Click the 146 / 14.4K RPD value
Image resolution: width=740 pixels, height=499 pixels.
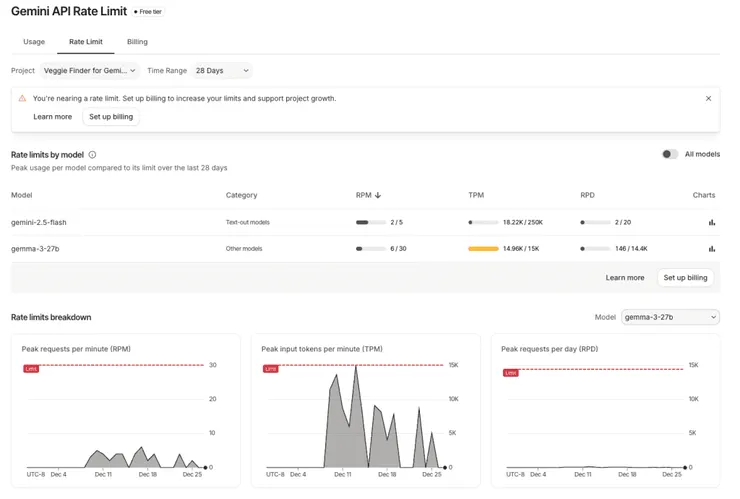click(631, 249)
